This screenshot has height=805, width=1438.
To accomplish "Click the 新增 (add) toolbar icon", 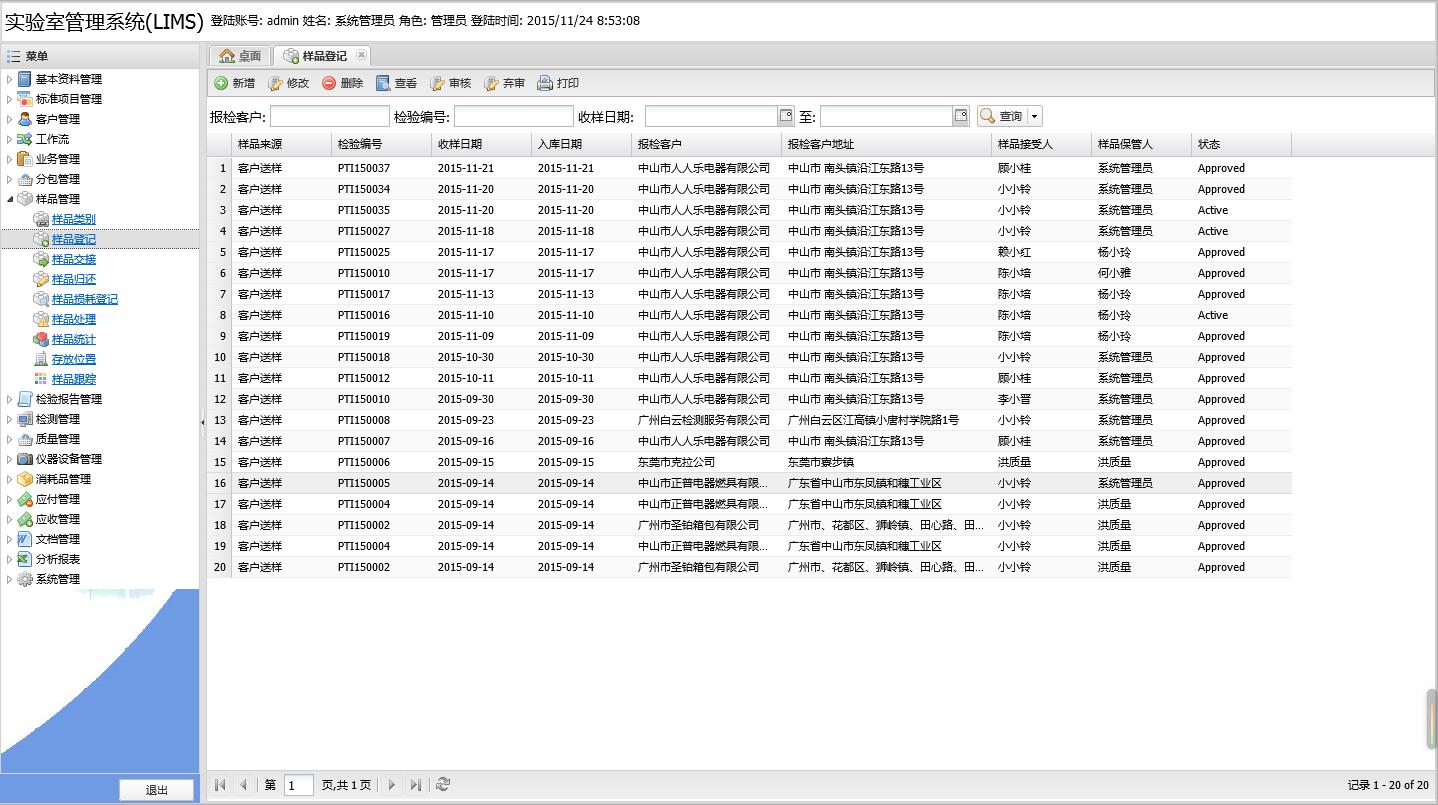I will pos(221,83).
